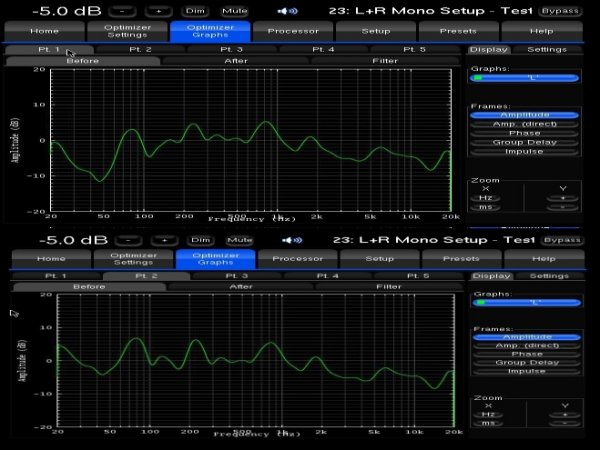Screen dimensions: 600x450
Task: Click Y zoom plus button in upper window
Action: click(x=562, y=198)
